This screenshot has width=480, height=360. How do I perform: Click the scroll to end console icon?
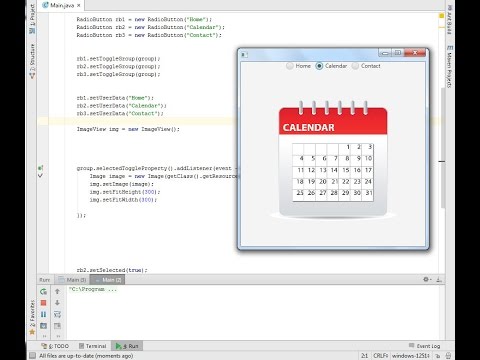click(x=57, y=326)
